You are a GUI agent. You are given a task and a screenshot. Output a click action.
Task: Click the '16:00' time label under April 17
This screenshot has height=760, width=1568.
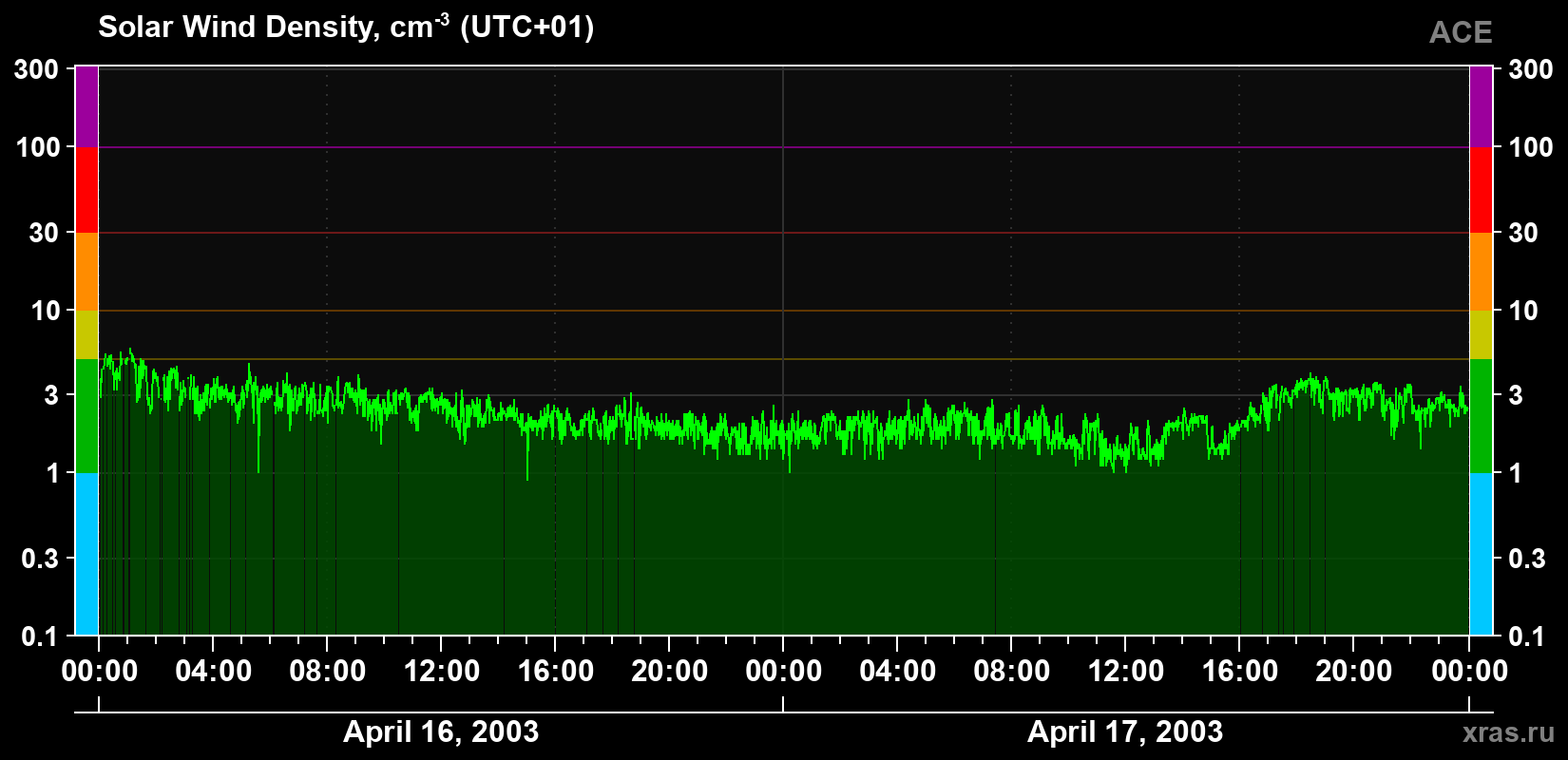coord(1239,672)
